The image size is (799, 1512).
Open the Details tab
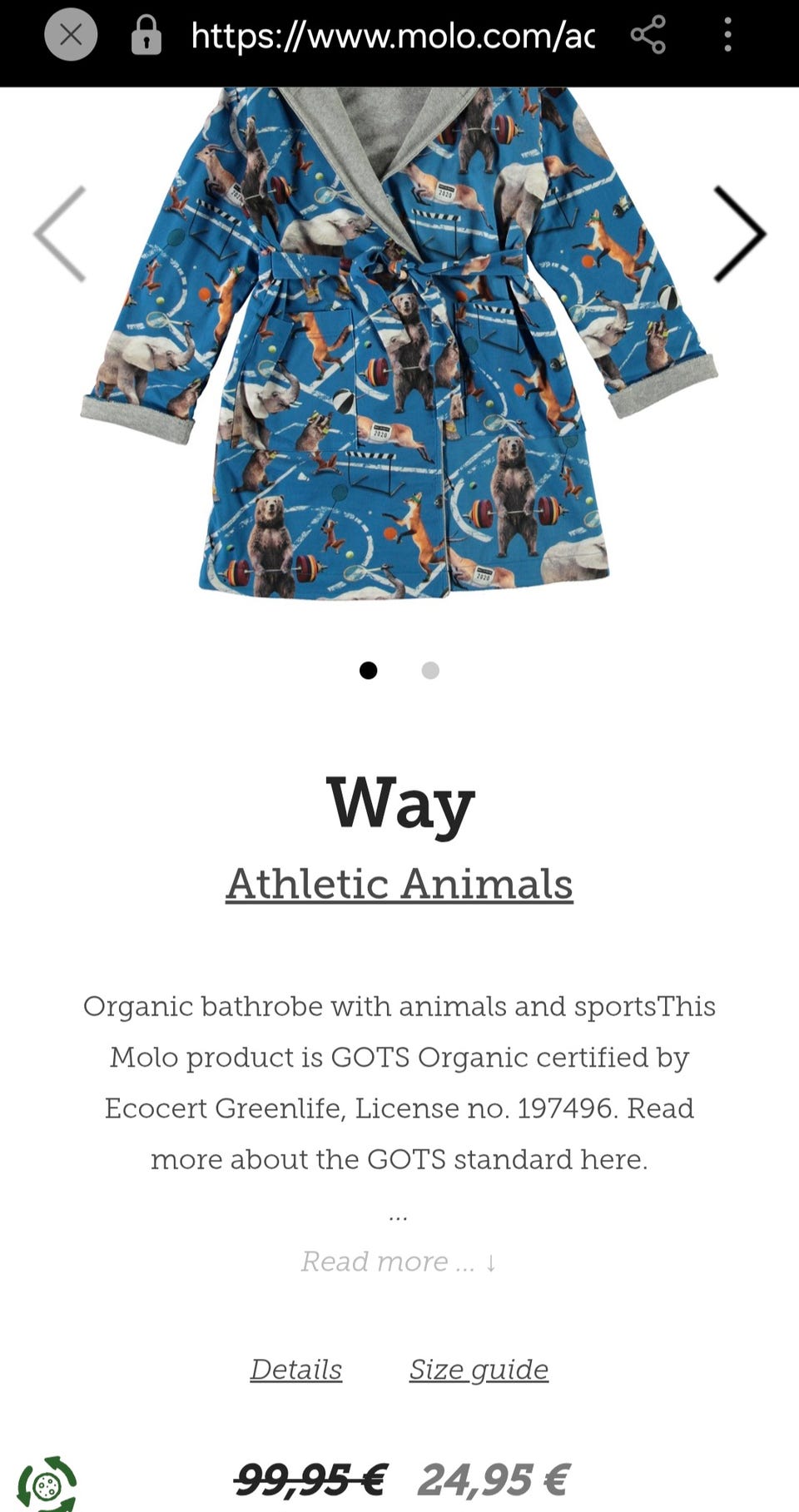296,1369
